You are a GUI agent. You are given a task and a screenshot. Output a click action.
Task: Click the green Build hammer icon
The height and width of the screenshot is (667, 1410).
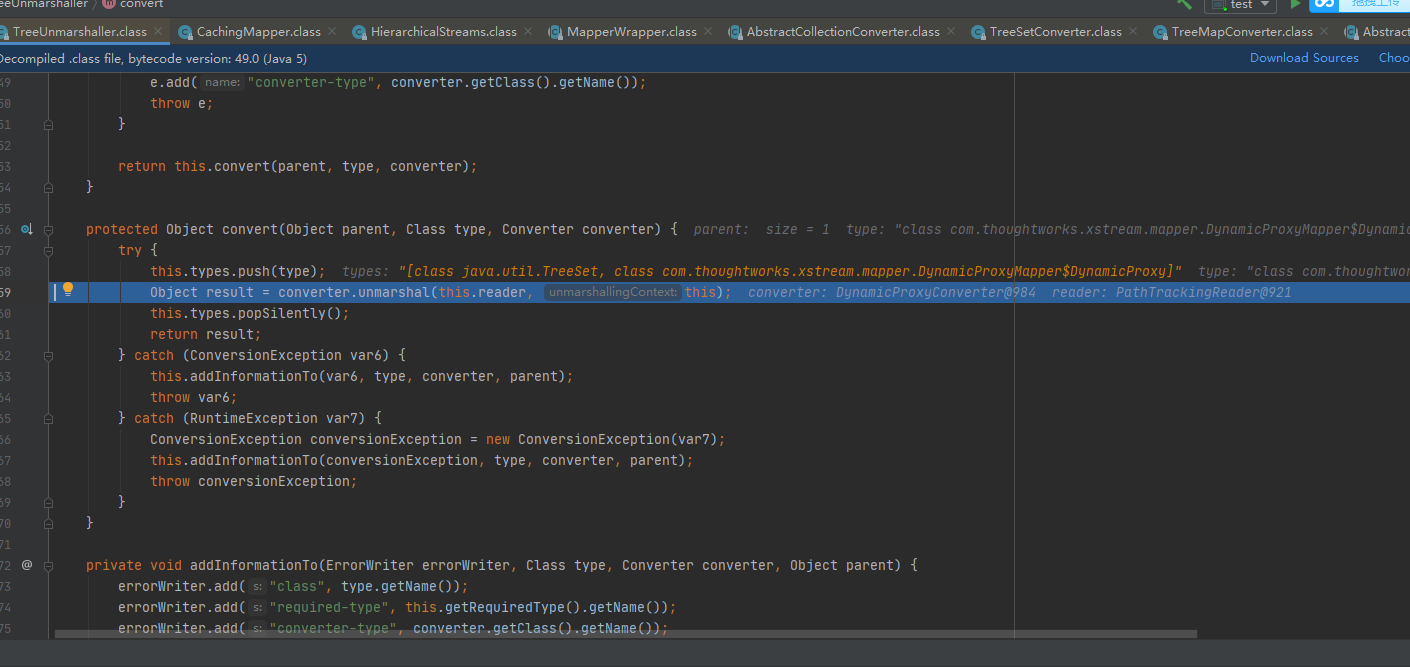tap(1185, 5)
